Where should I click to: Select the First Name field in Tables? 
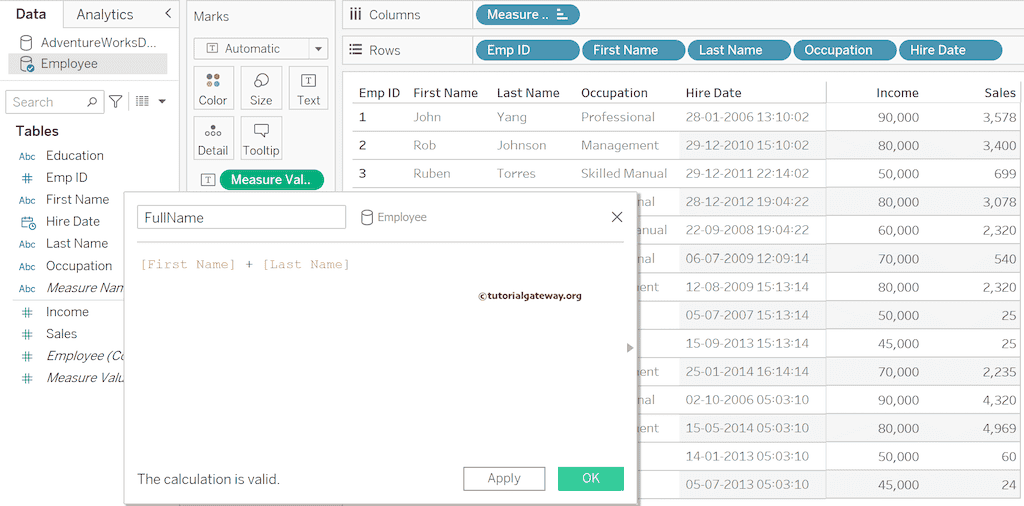pos(77,199)
